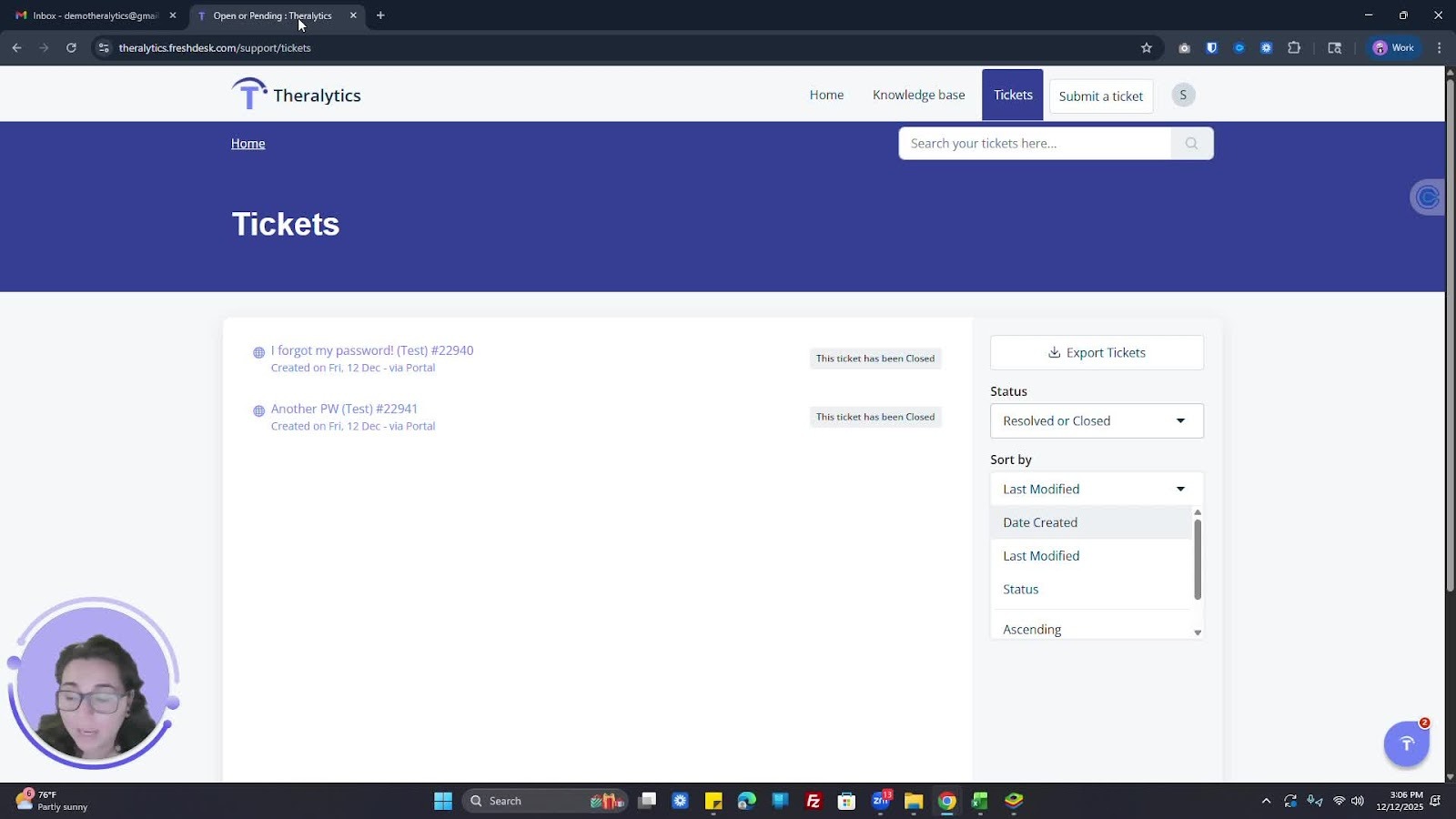Switch to the Gmail Inbox browser tab
The height and width of the screenshot is (819, 1456).
click(x=95, y=15)
